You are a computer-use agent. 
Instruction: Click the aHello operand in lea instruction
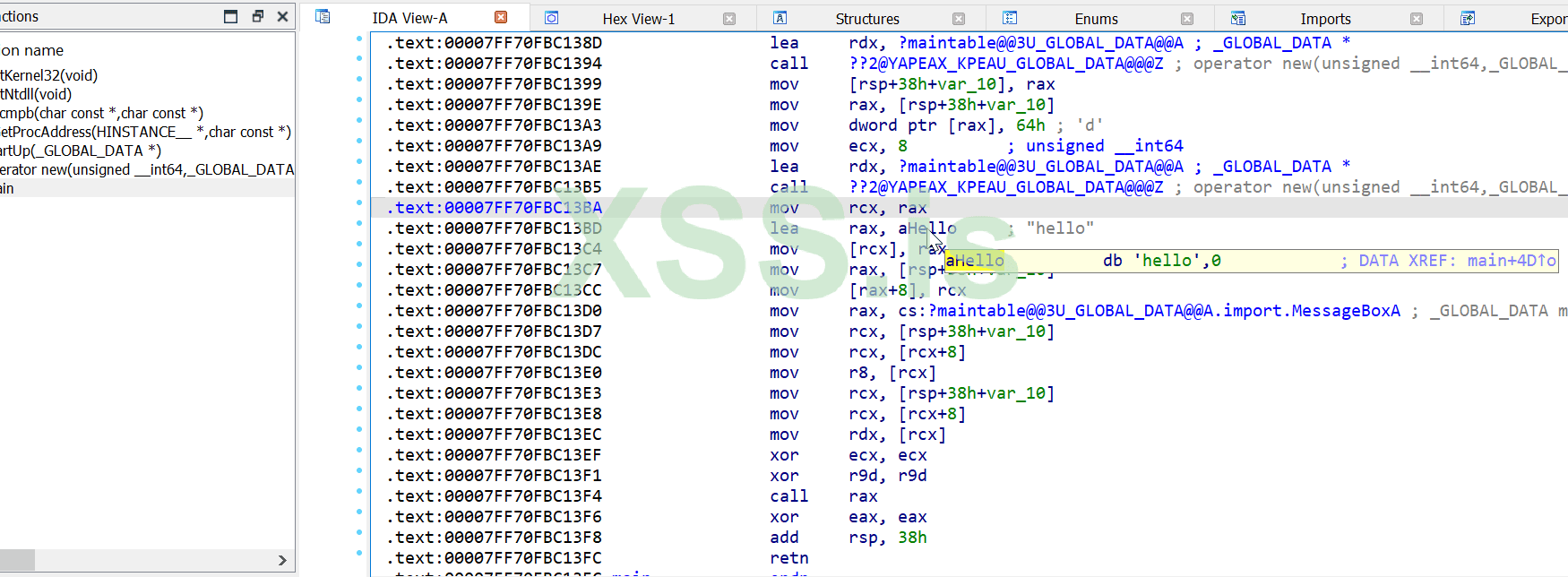click(x=927, y=228)
